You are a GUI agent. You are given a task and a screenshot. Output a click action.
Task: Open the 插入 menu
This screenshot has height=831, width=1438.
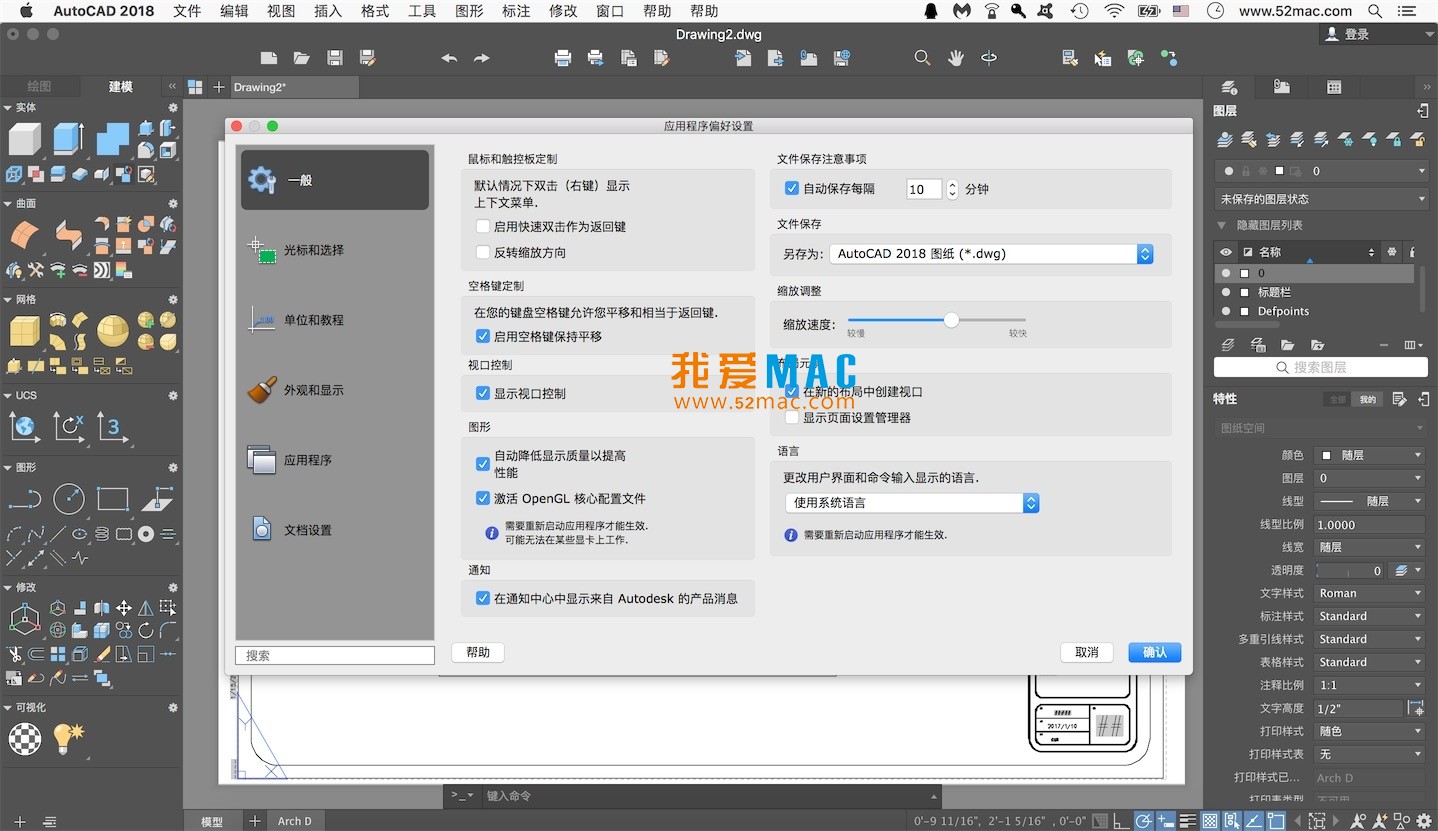click(328, 11)
